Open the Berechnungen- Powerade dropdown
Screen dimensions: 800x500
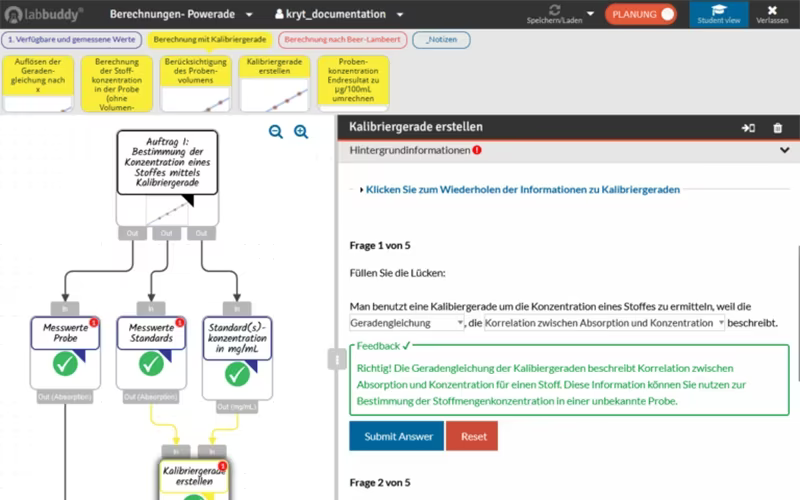pos(181,14)
